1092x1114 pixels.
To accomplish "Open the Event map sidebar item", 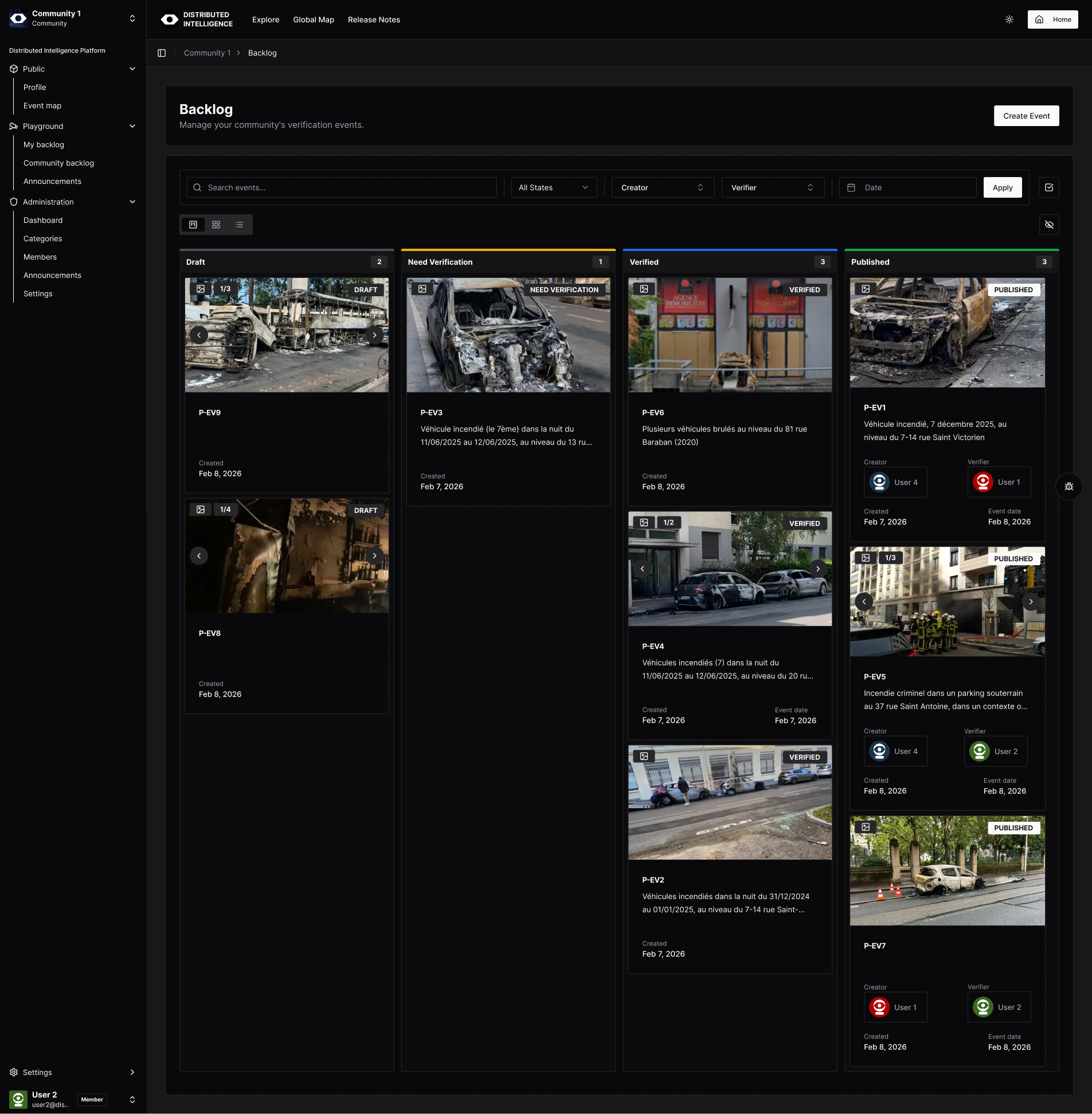I will click(42, 105).
